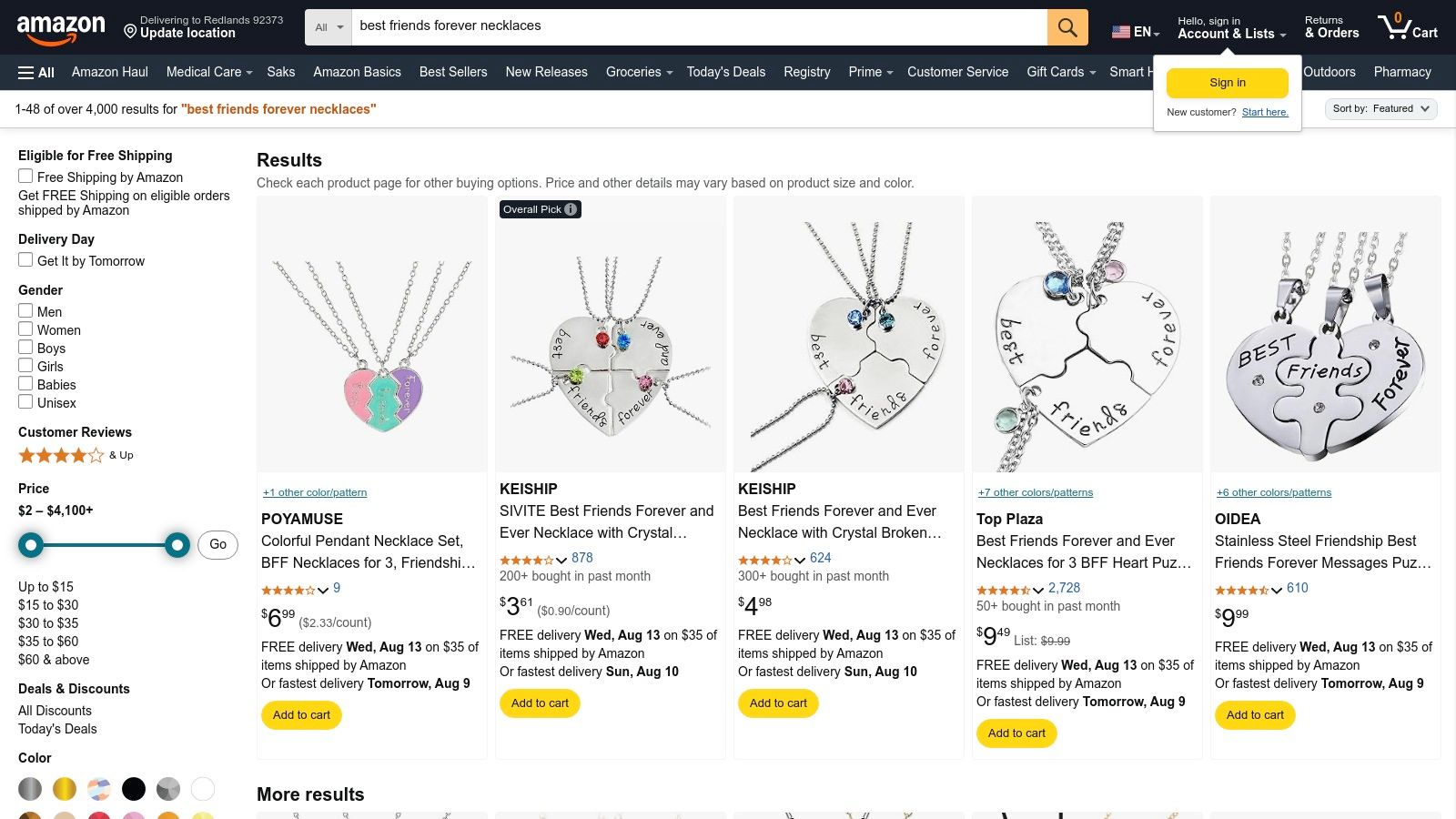Open the Sort by Featured dropdown
The image size is (1456, 819).
[1380, 108]
